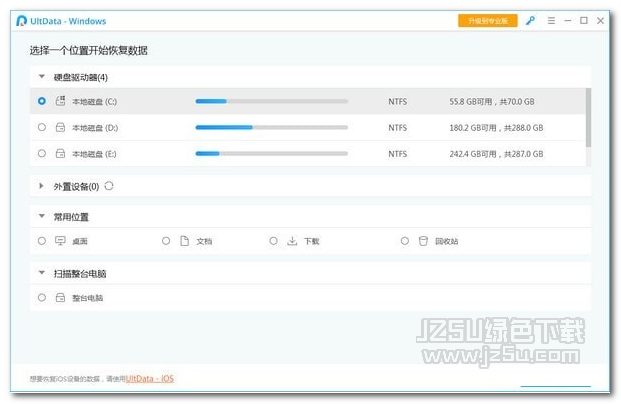This screenshot has width=621, height=404.
Task: Click the downloads arrow icon
Action: click(292, 241)
